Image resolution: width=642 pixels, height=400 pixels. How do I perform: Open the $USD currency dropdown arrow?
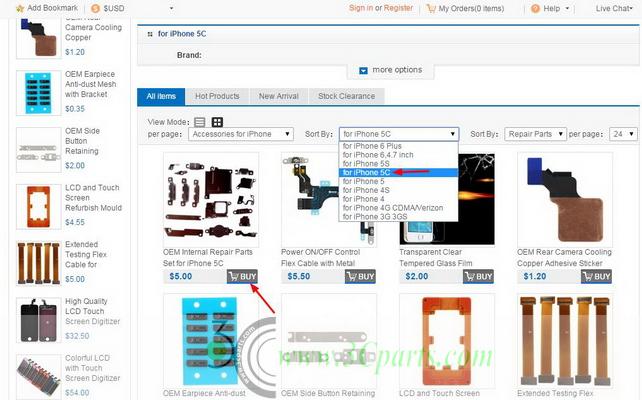click(x=171, y=8)
